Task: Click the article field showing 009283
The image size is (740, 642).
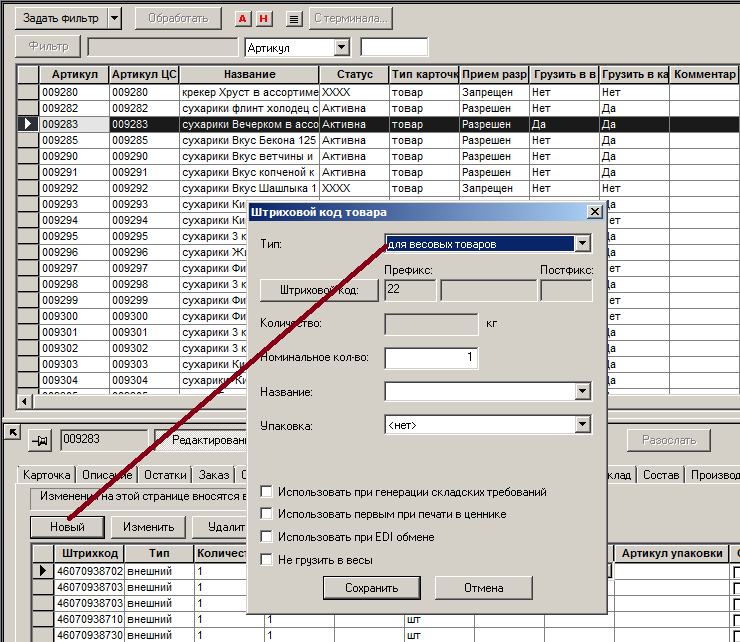Action: point(104,439)
